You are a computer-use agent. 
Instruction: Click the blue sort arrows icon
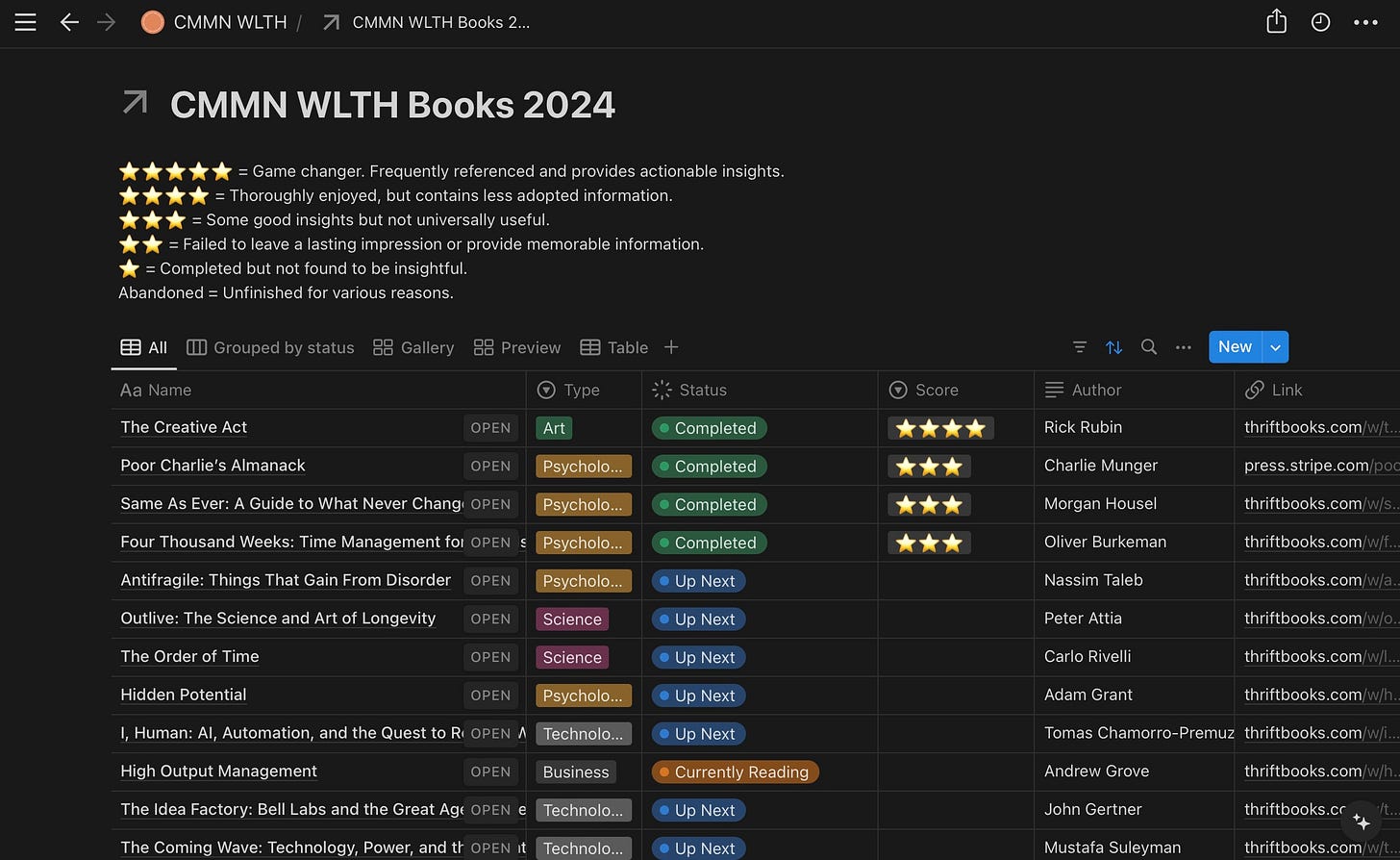tap(1113, 347)
